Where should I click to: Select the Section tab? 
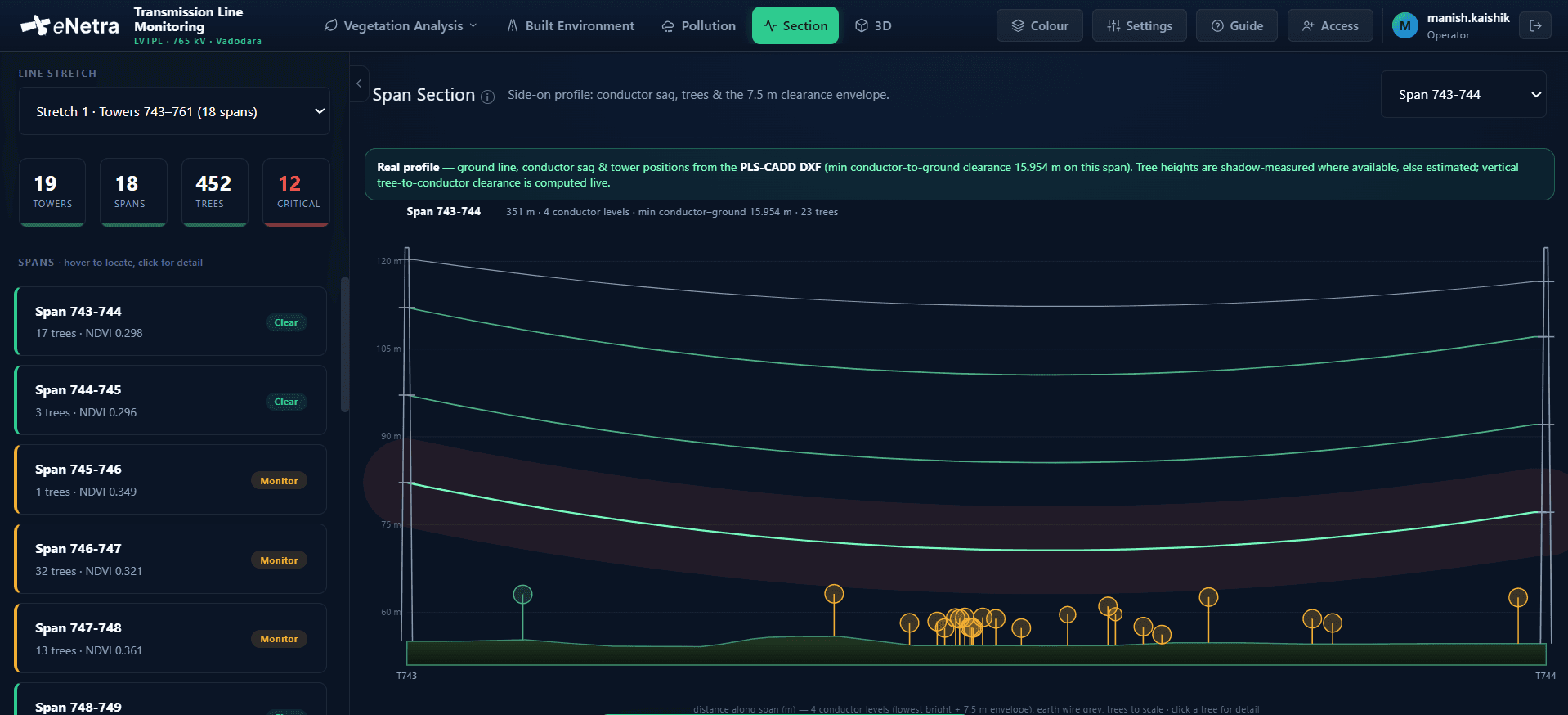pyautogui.click(x=795, y=25)
